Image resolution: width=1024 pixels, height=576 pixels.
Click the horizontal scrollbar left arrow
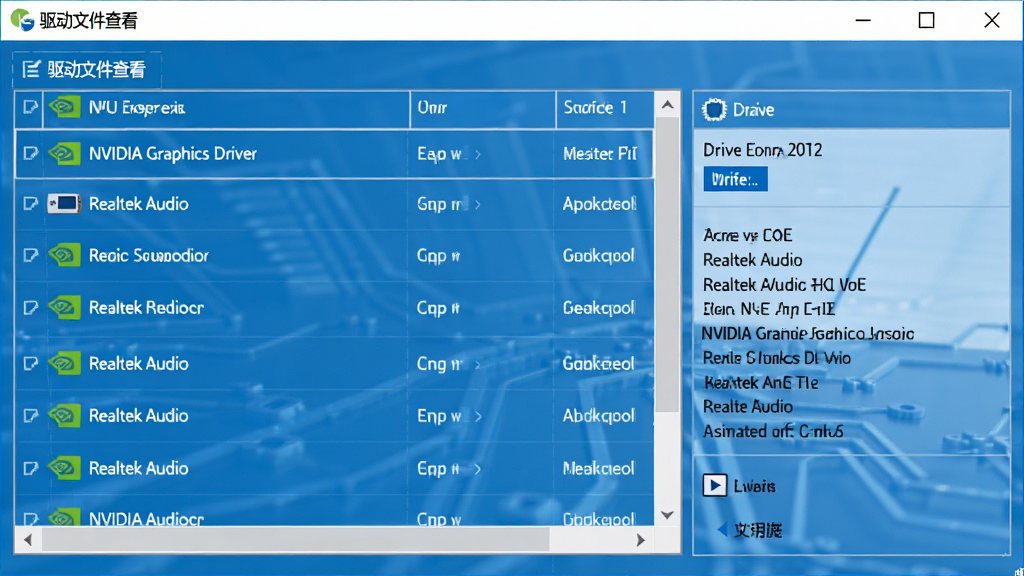pyautogui.click(x=27, y=539)
